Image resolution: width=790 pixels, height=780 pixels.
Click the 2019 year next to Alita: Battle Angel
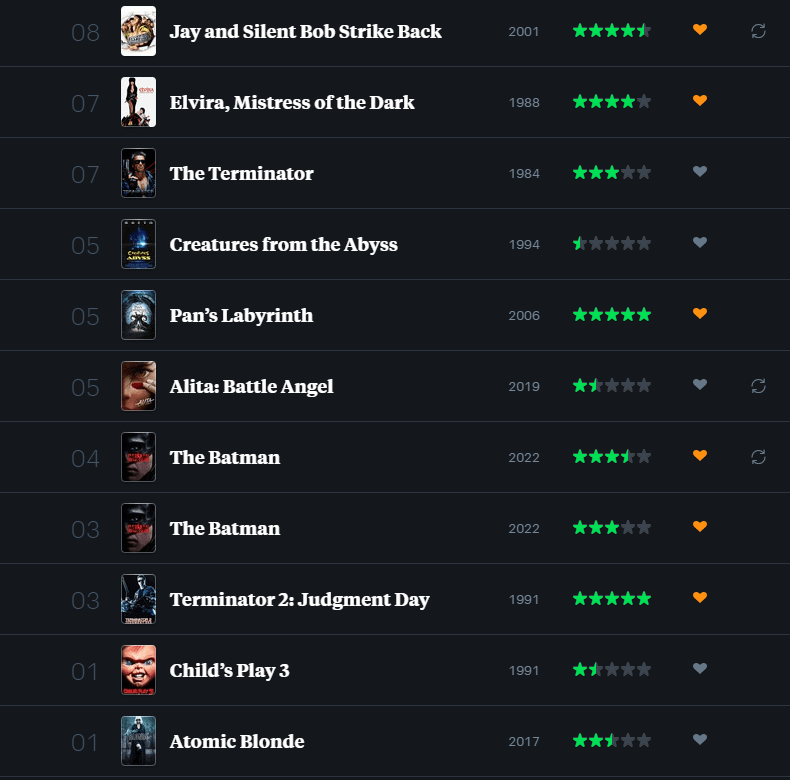click(524, 387)
